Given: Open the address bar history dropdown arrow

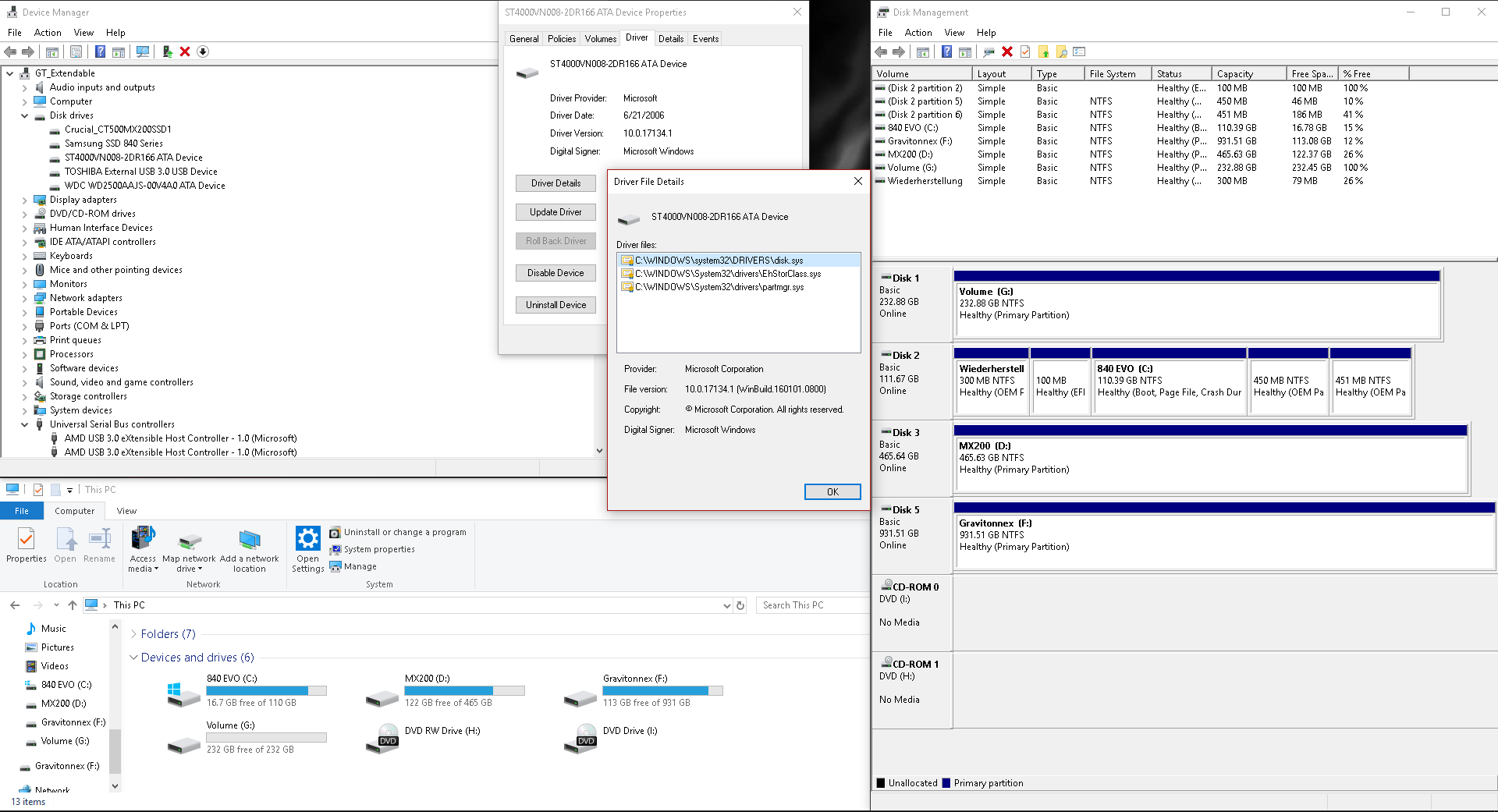Looking at the screenshot, I should (x=727, y=605).
